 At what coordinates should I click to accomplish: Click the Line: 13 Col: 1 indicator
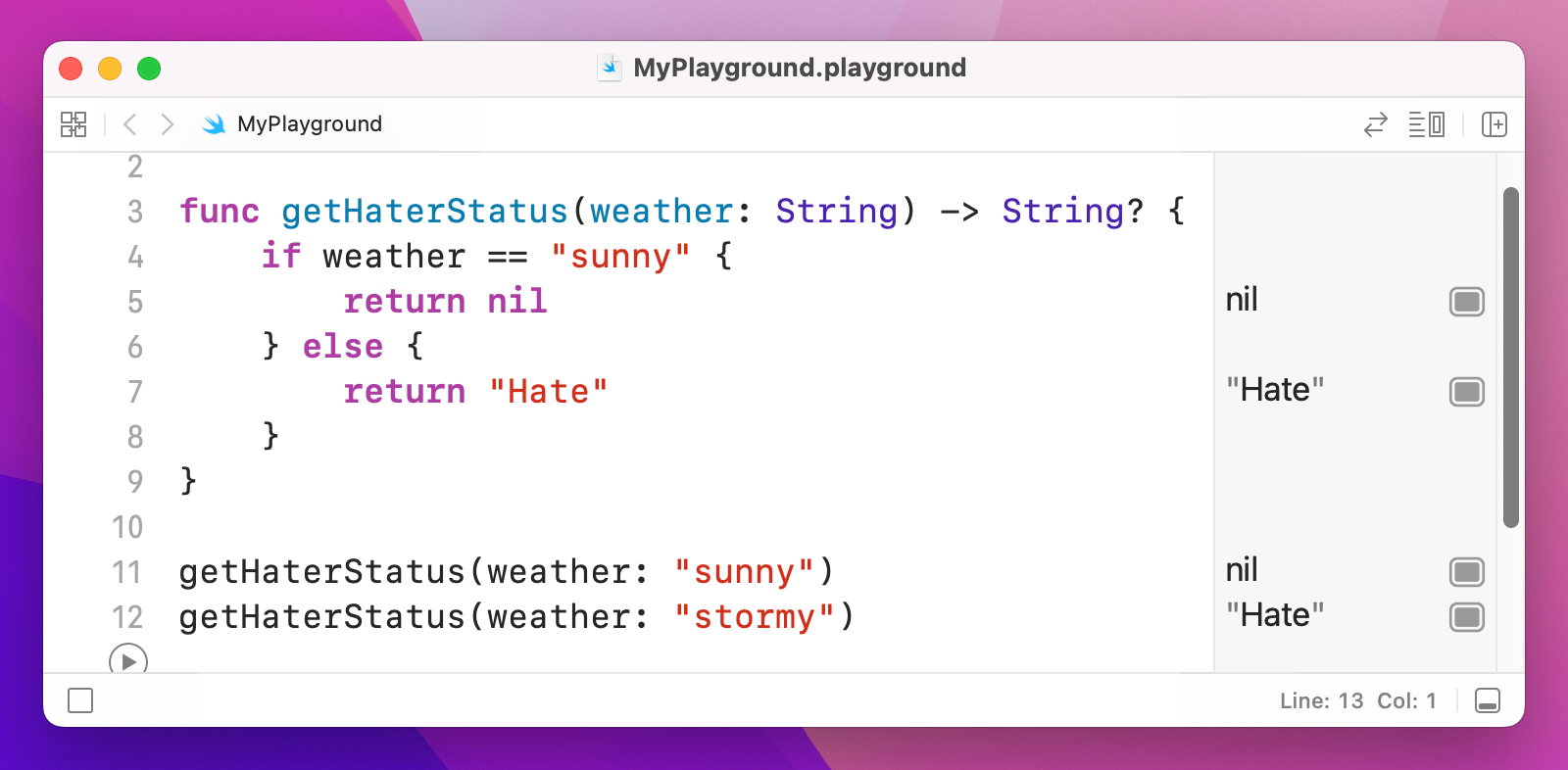coord(1358,700)
